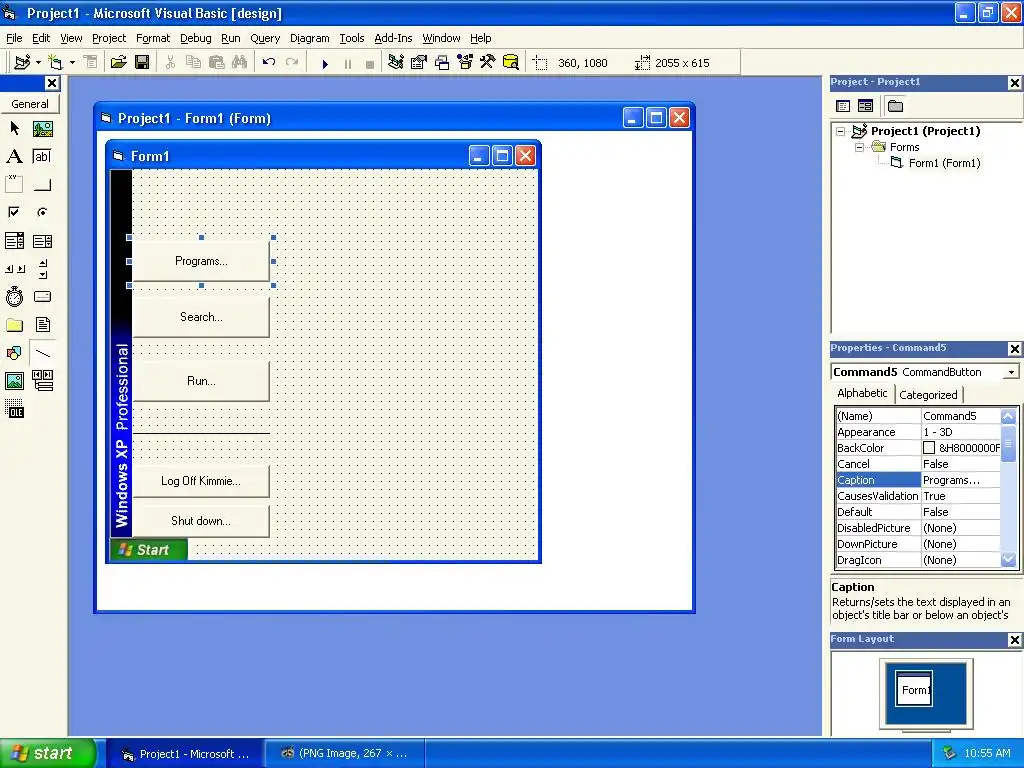Viewport: 1024px width, 768px height.
Task: Select the Frame control tool
Action: pos(14,185)
